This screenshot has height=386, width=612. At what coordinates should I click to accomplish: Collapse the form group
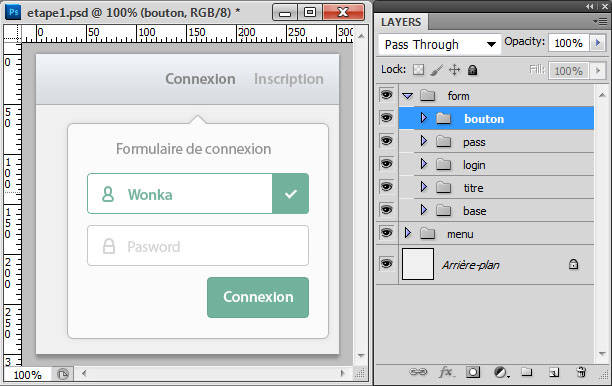pyautogui.click(x=407, y=96)
